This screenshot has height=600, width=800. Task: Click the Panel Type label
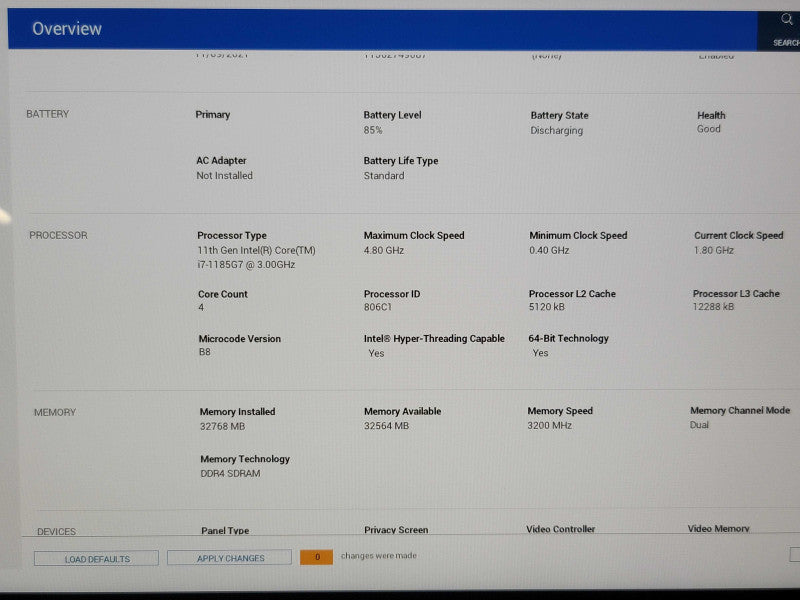click(x=225, y=531)
